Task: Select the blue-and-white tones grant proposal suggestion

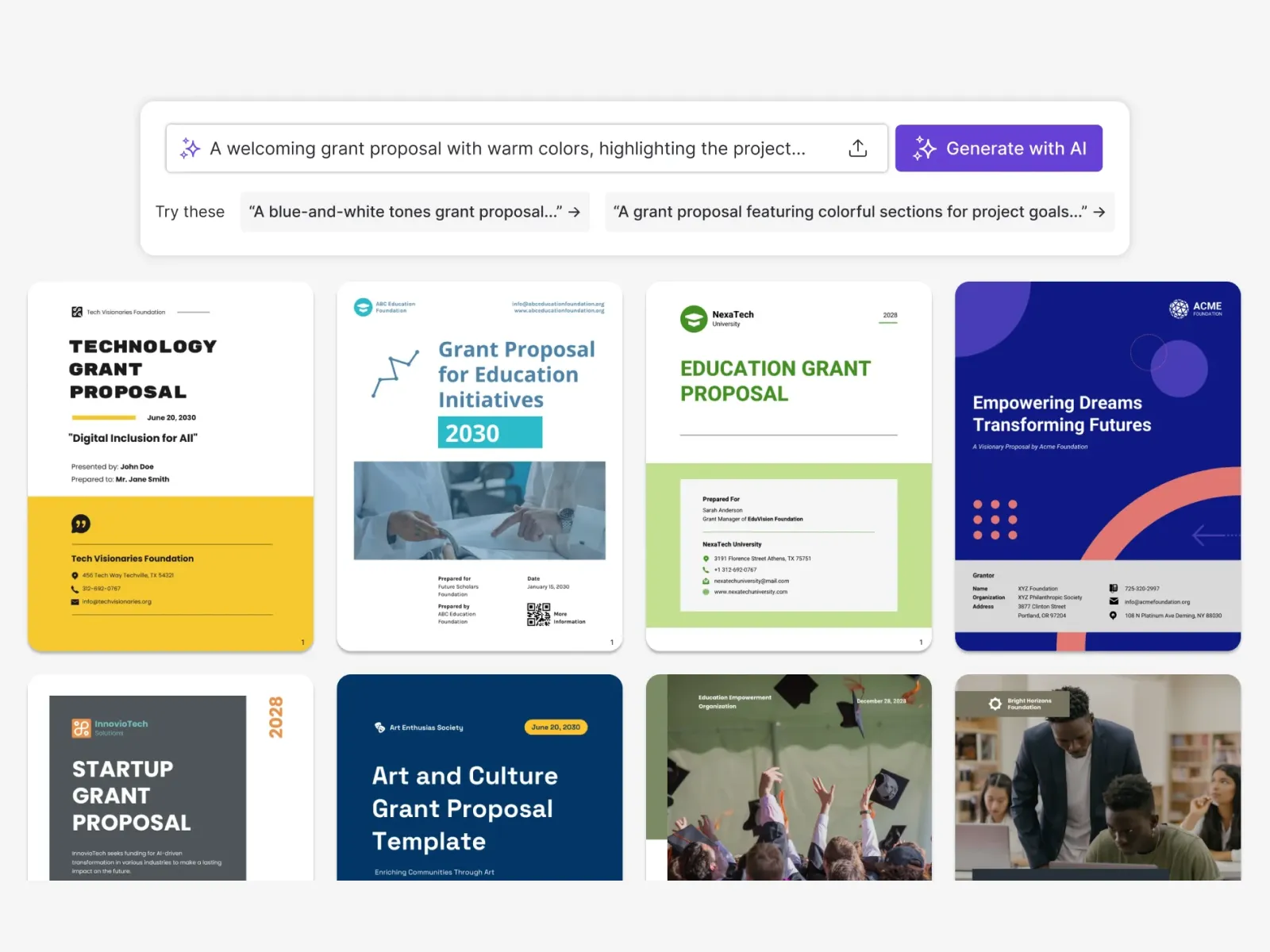Action: (x=405, y=212)
